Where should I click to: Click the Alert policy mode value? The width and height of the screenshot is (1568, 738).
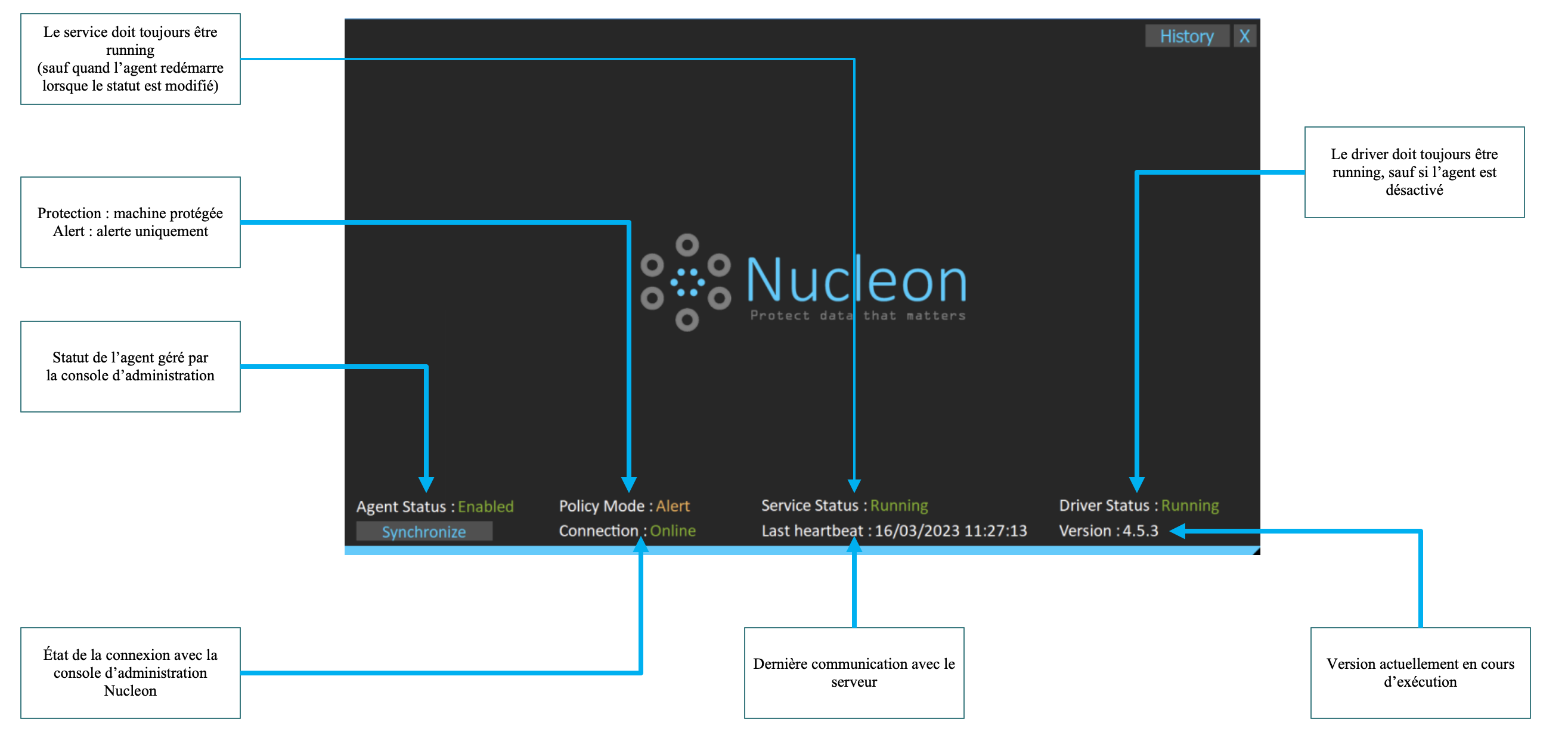point(673,506)
